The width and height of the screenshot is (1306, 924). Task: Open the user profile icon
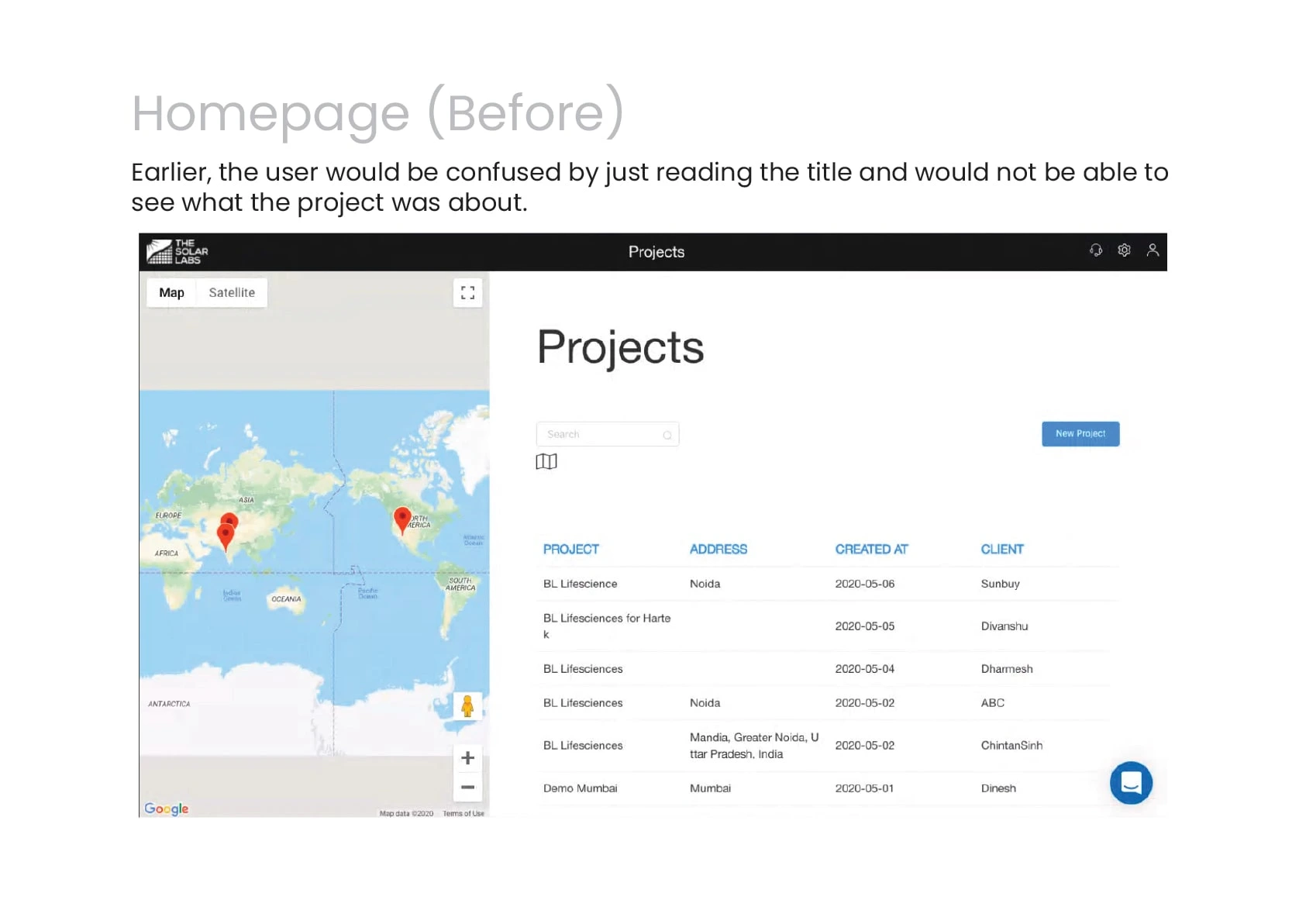(1153, 250)
